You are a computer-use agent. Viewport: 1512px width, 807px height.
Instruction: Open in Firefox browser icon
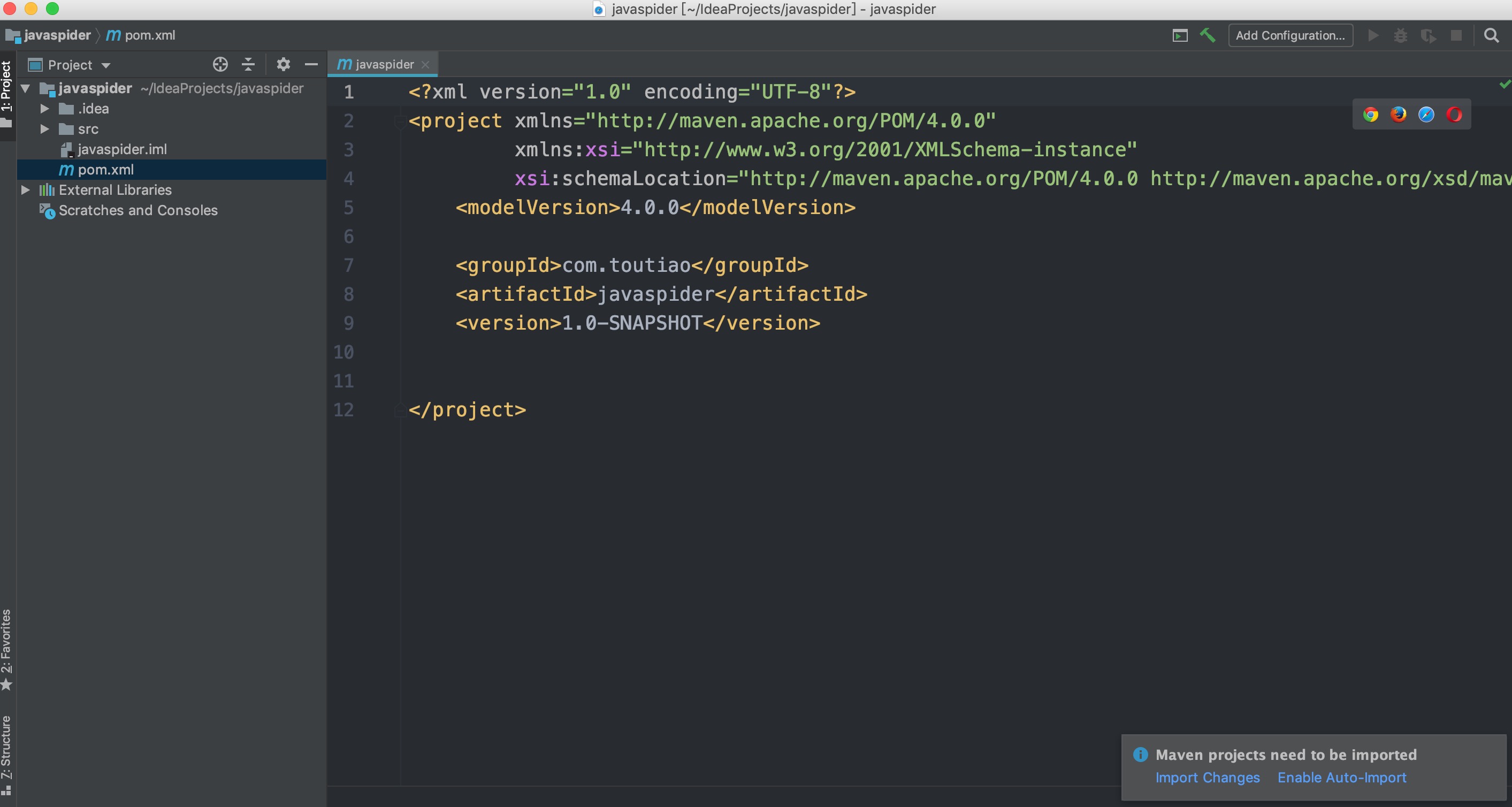pos(1398,115)
